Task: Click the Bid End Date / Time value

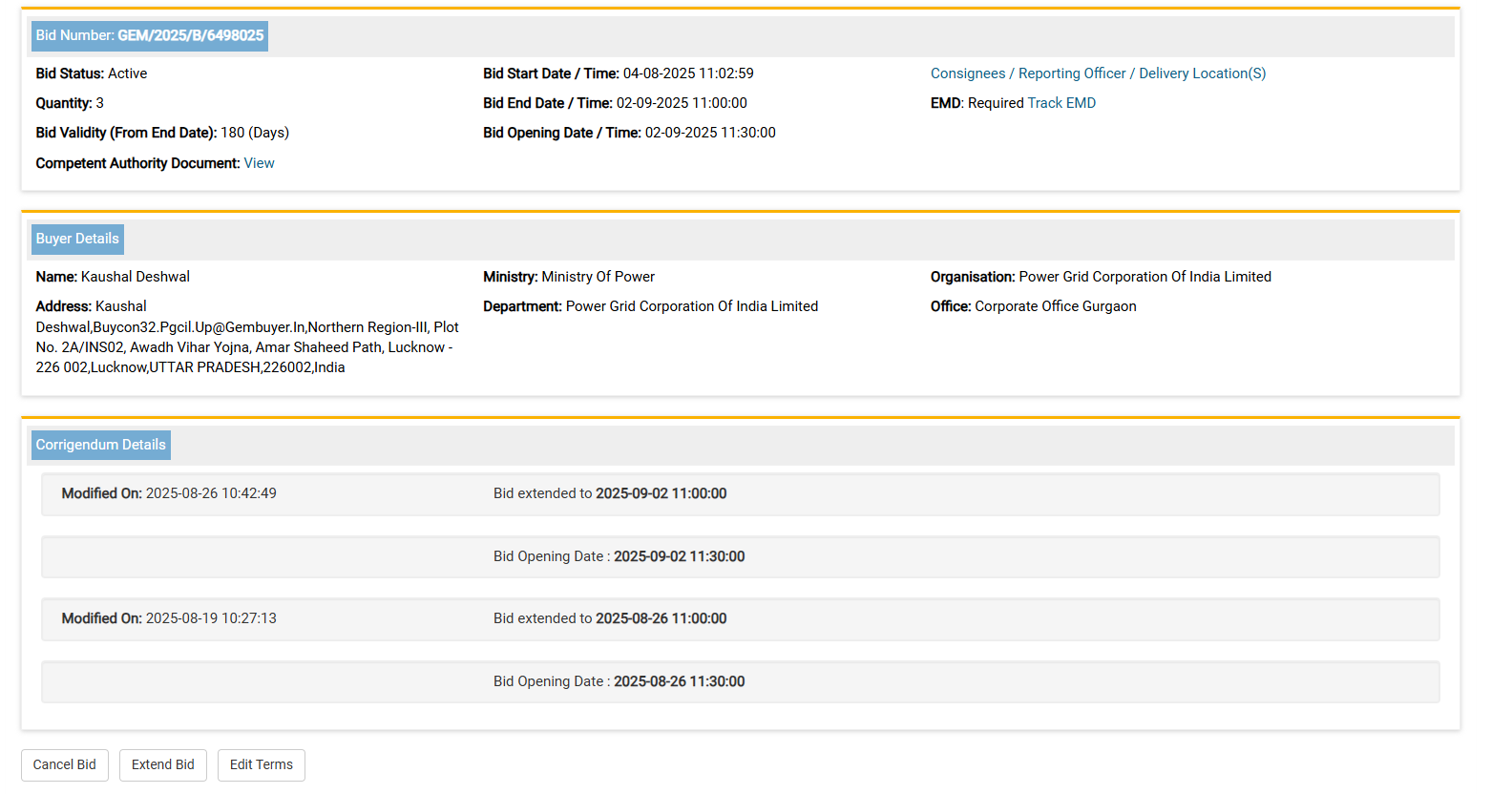Action: click(682, 103)
